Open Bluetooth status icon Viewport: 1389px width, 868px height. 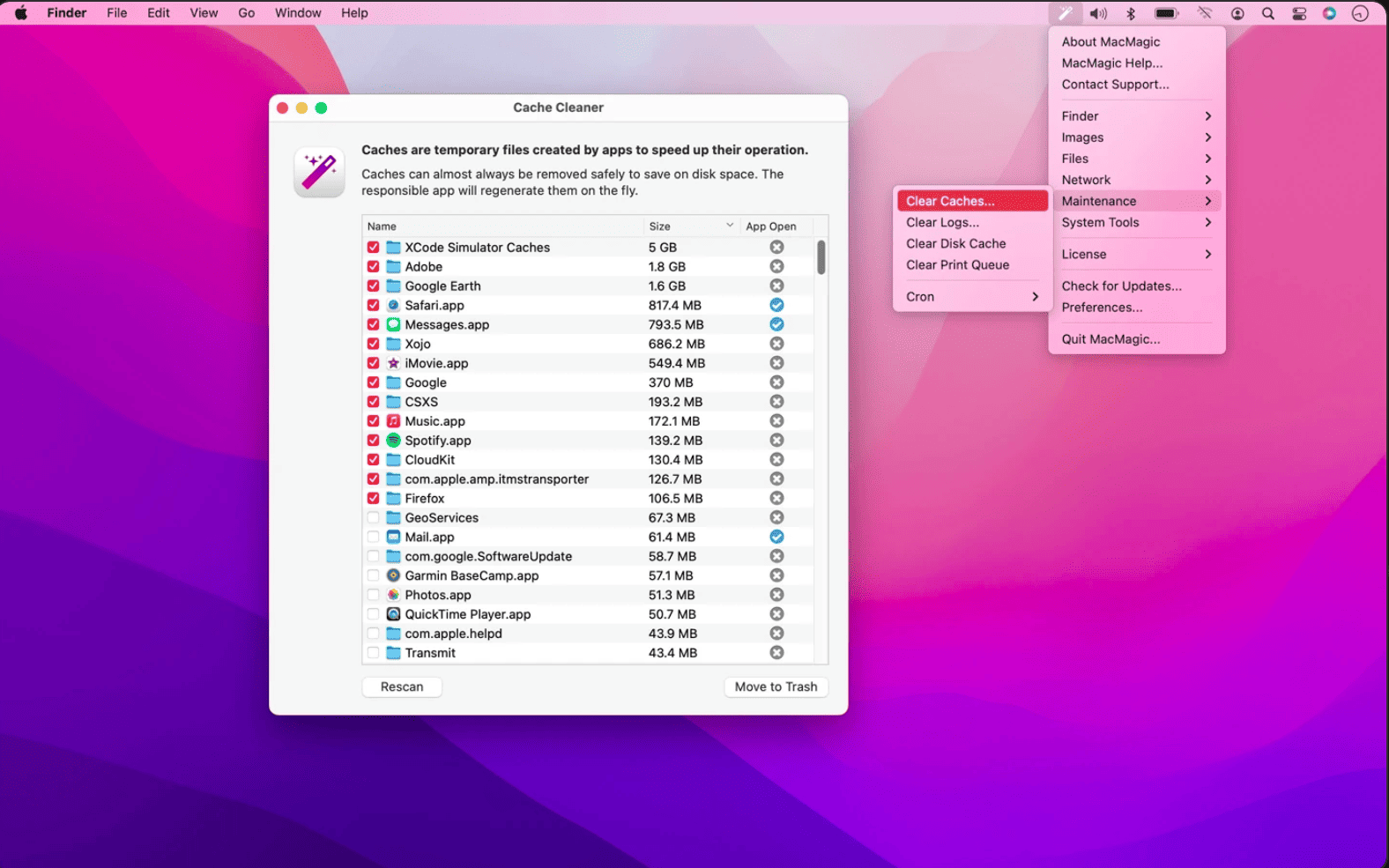click(1131, 13)
